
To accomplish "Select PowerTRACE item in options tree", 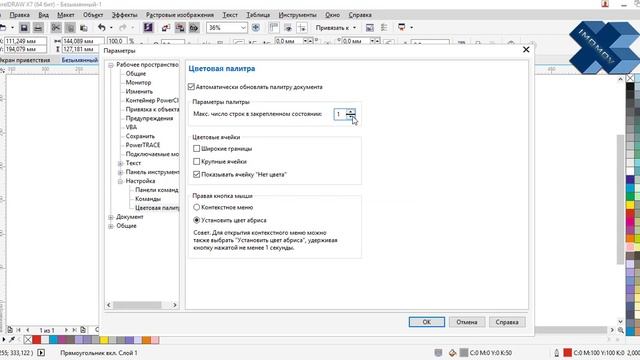I will pos(143,145).
